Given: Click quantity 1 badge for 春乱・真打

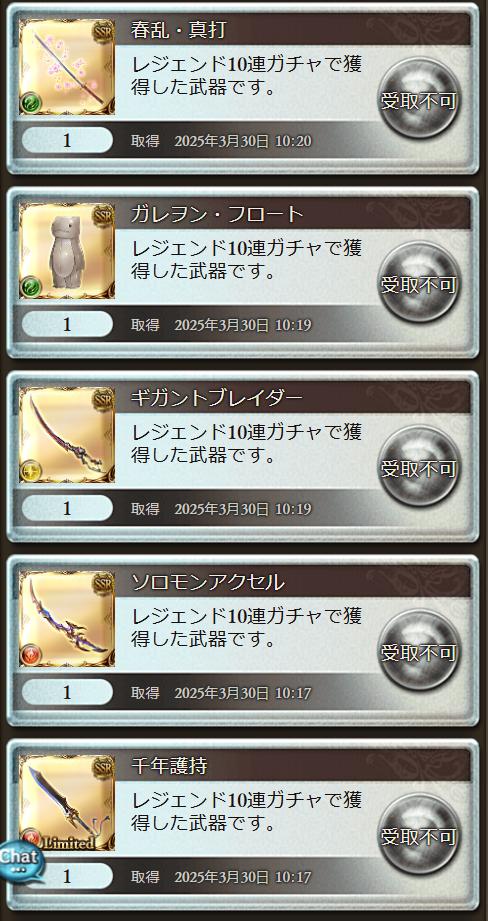Looking at the screenshot, I should 67,140.
